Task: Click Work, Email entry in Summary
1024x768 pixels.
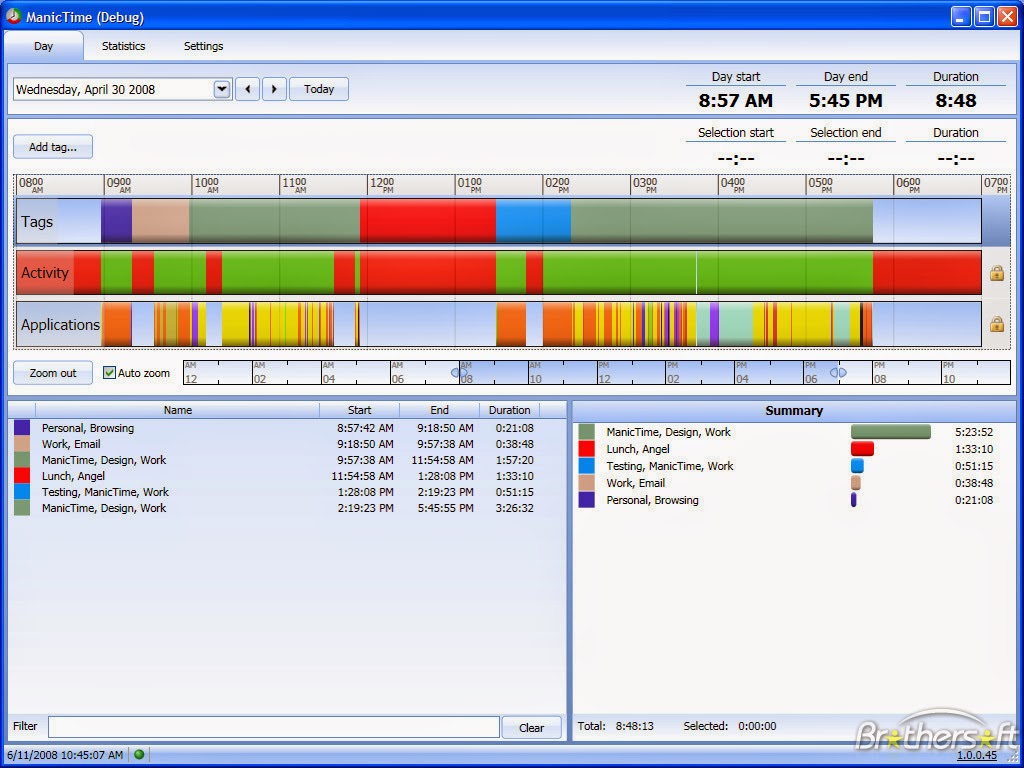Action: pos(635,483)
